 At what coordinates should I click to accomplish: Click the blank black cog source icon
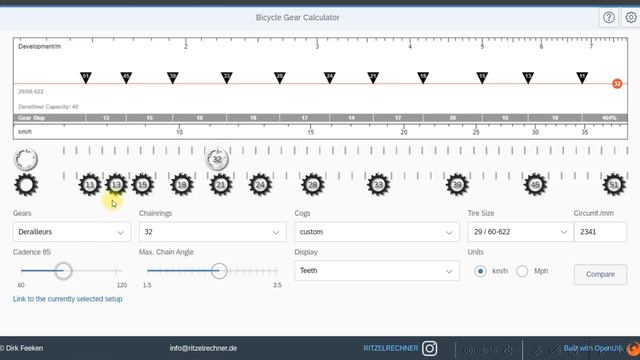point(26,185)
